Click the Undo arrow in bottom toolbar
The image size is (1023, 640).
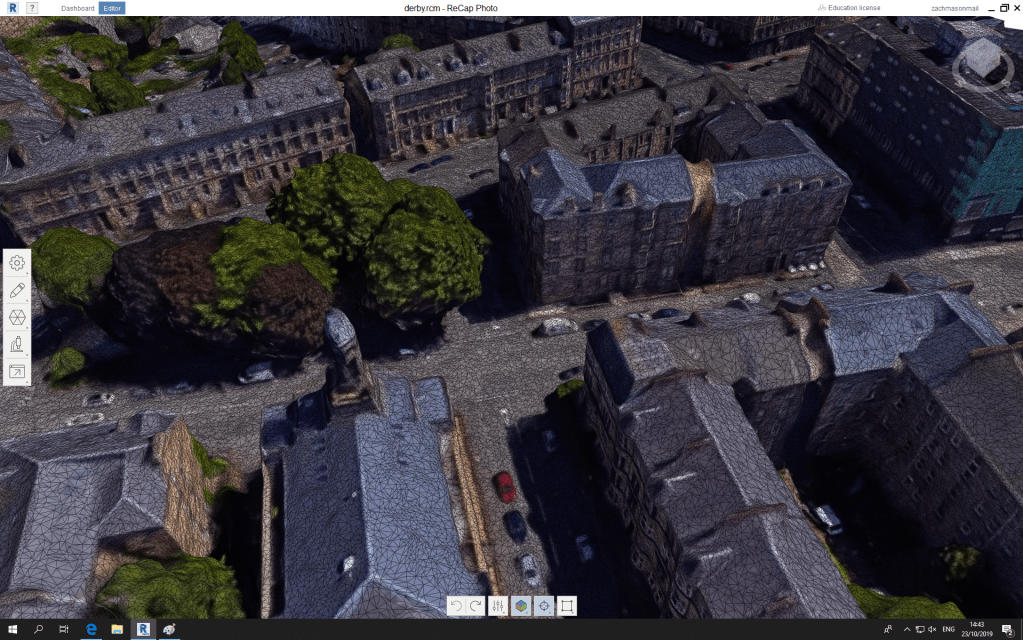pyautogui.click(x=456, y=605)
